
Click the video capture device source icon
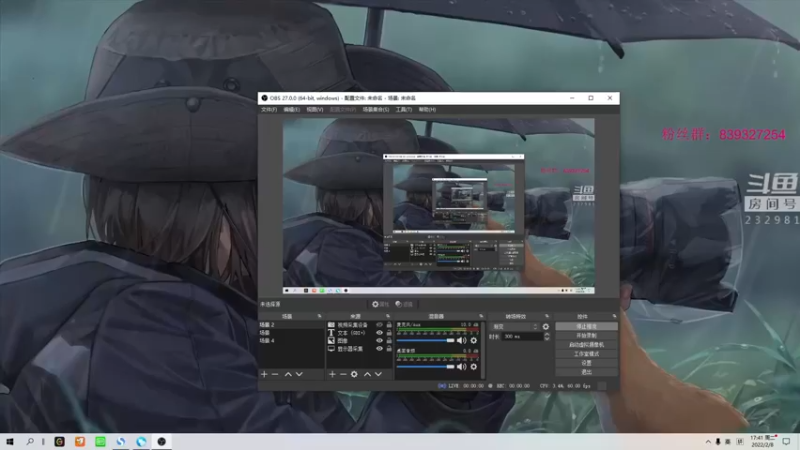[x=331, y=324]
